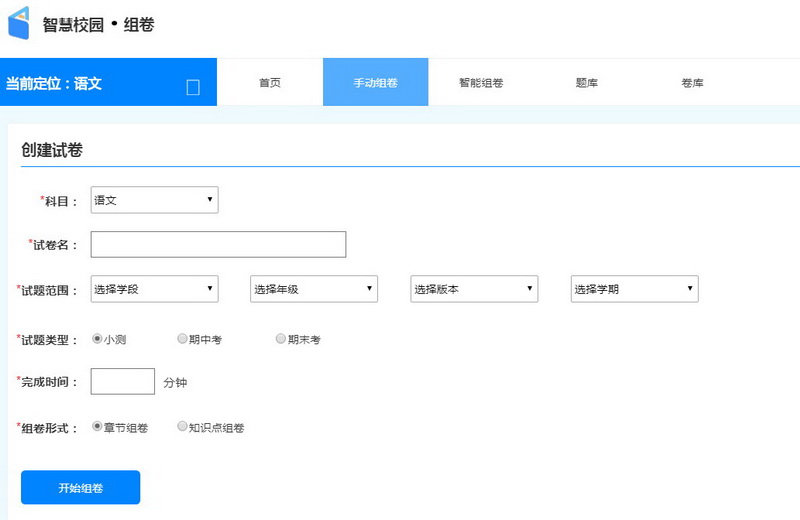The height and width of the screenshot is (520, 800).
Task: Choose the 期末考 exam type
Action: coord(281,339)
